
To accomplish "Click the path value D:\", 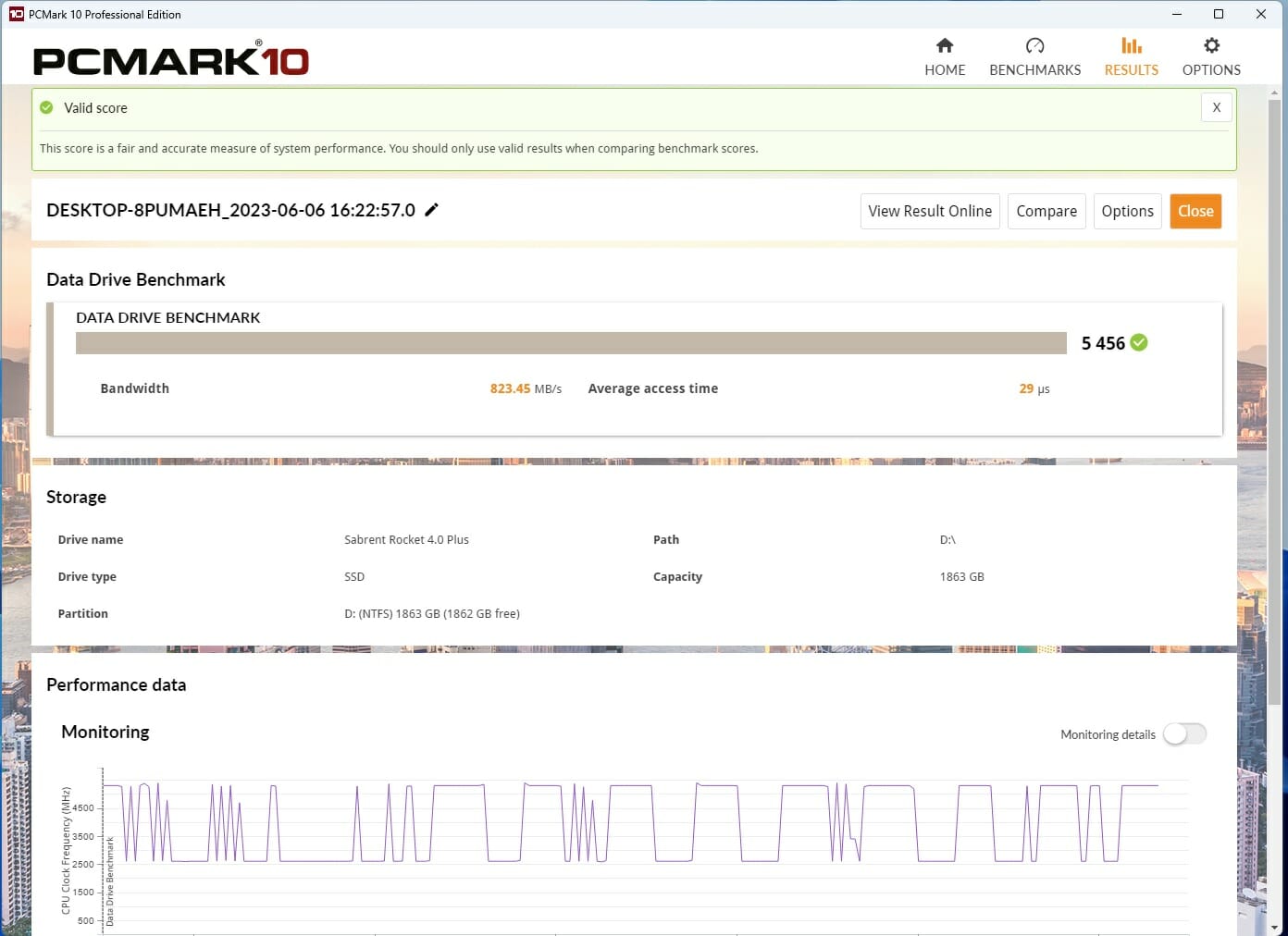I will [x=947, y=540].
